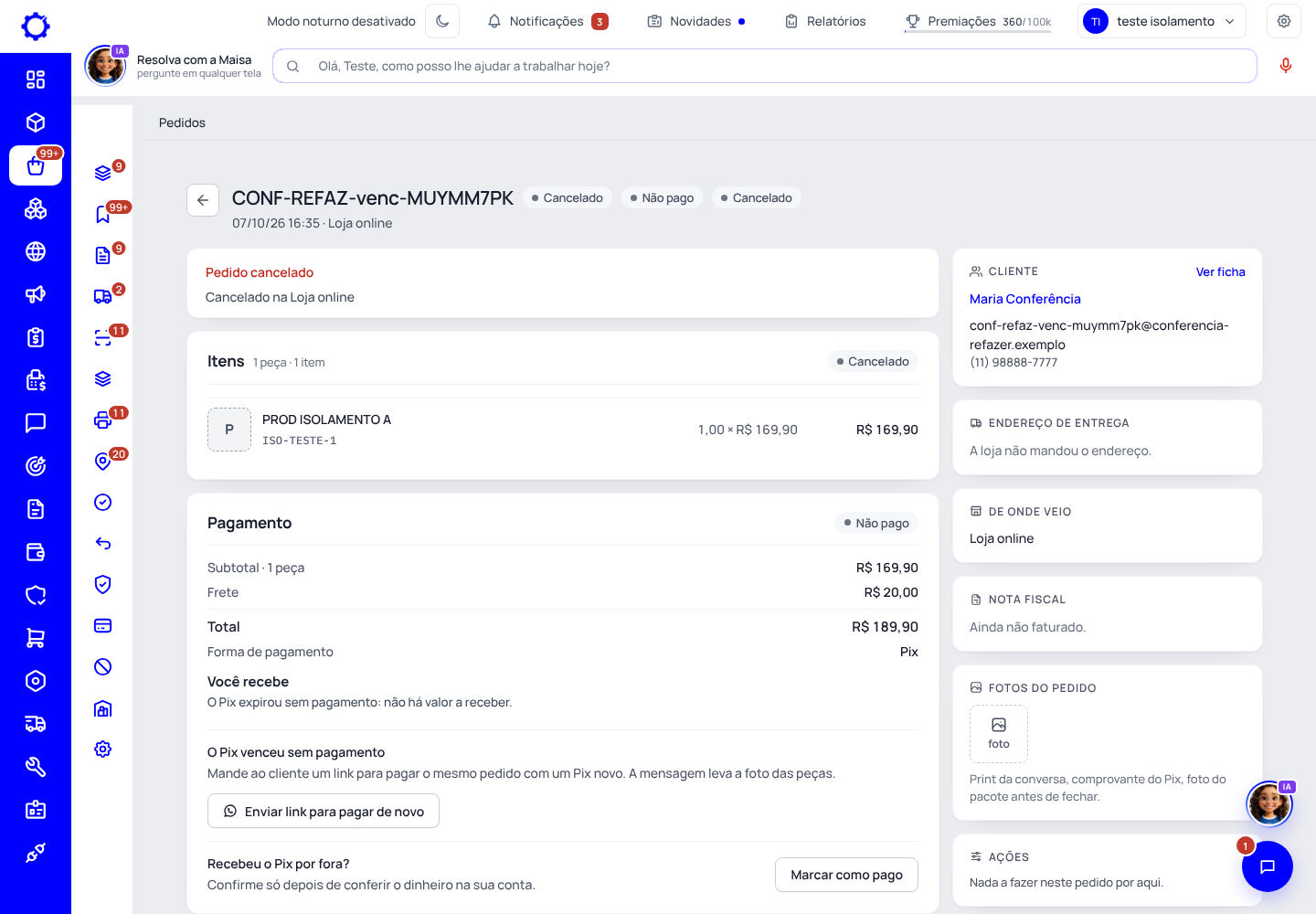Image resolution: width=1316 pixels, height=914 pixels.
Task: Open the printer icon with badge 11
Action: pos(103,420)
